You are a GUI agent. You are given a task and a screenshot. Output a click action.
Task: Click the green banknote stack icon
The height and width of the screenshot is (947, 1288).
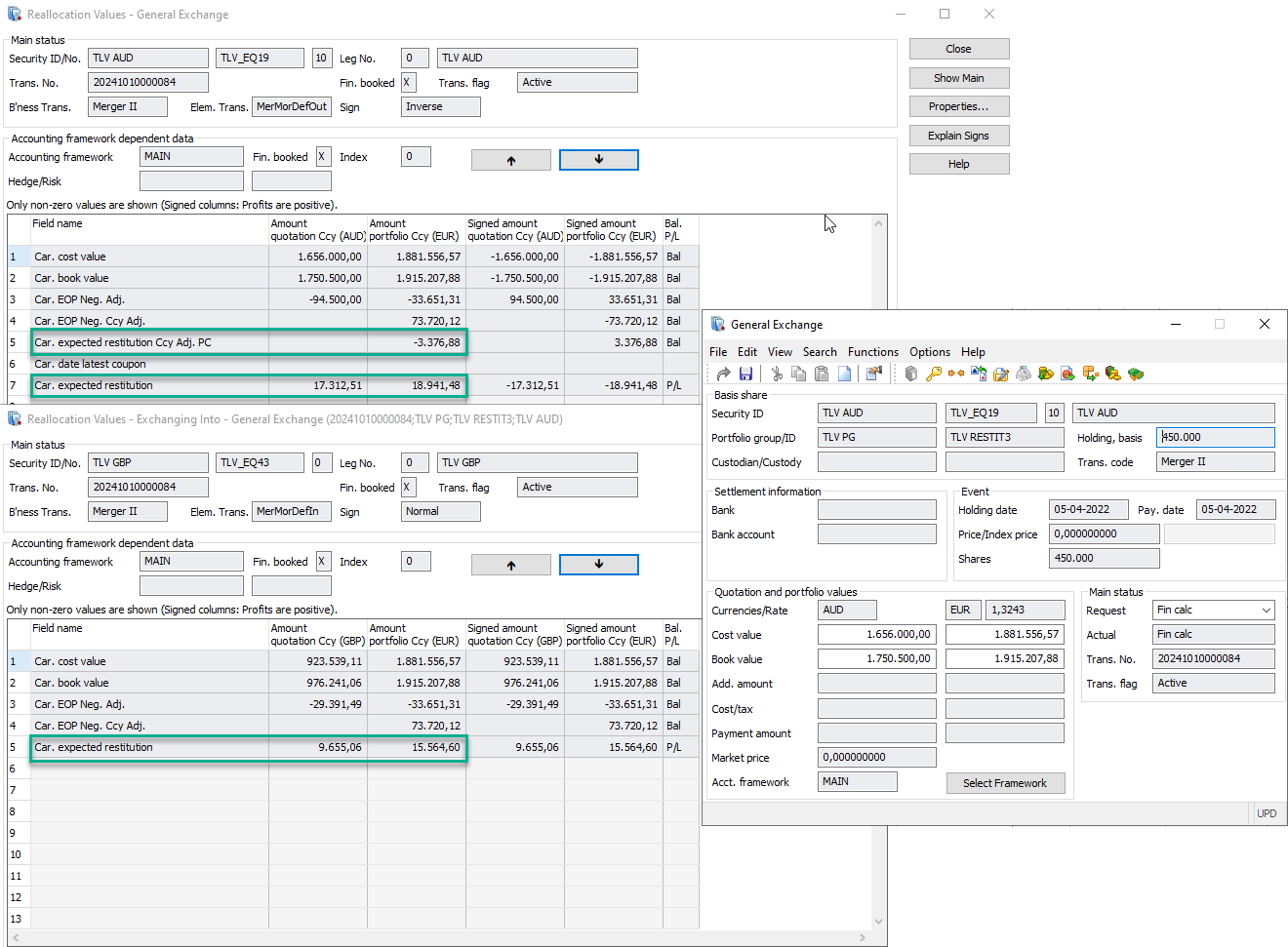[x=1136, y=374]
